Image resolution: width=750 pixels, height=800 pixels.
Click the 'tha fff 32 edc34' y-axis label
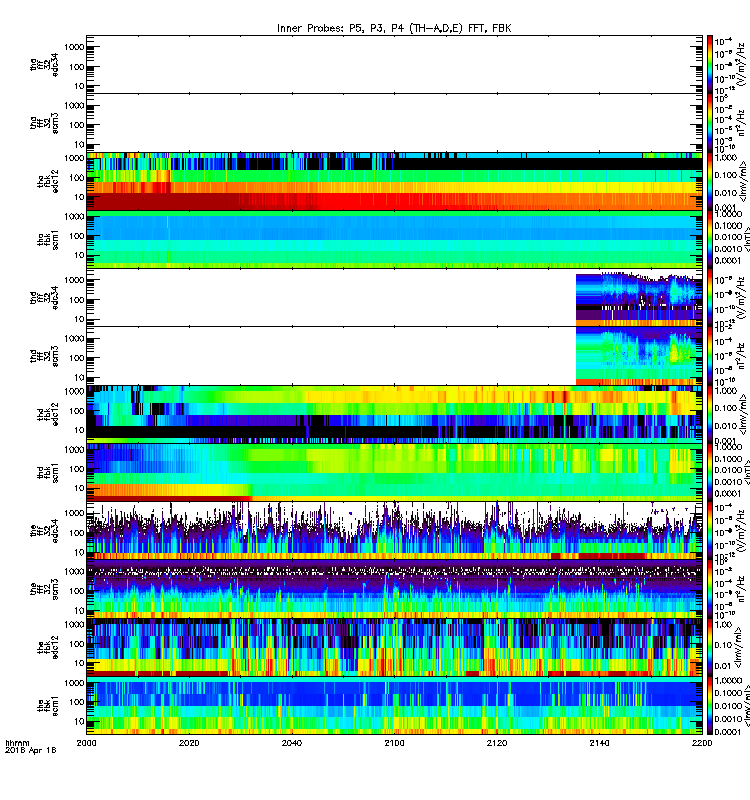(44, 64)
